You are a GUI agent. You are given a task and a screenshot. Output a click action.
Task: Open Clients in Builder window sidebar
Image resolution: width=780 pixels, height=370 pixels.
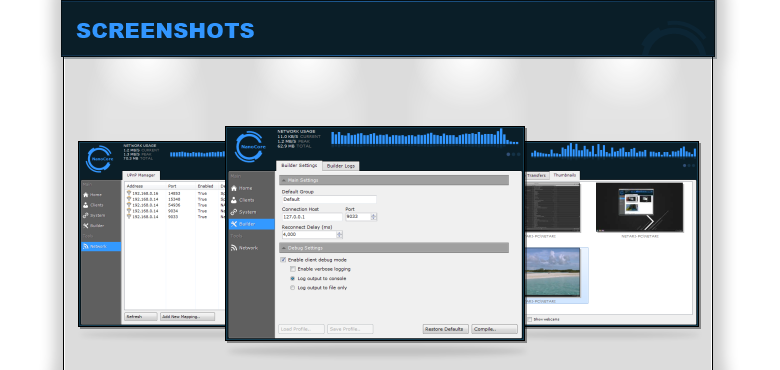pyautogui.click(x=243, y=200)
